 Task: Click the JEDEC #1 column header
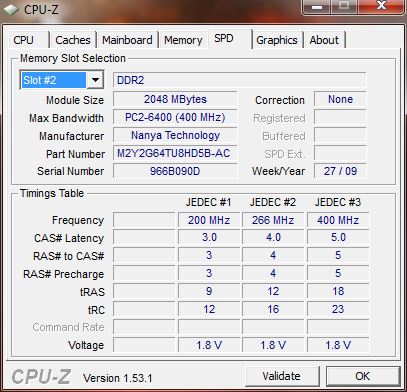(x=209, y=202)
